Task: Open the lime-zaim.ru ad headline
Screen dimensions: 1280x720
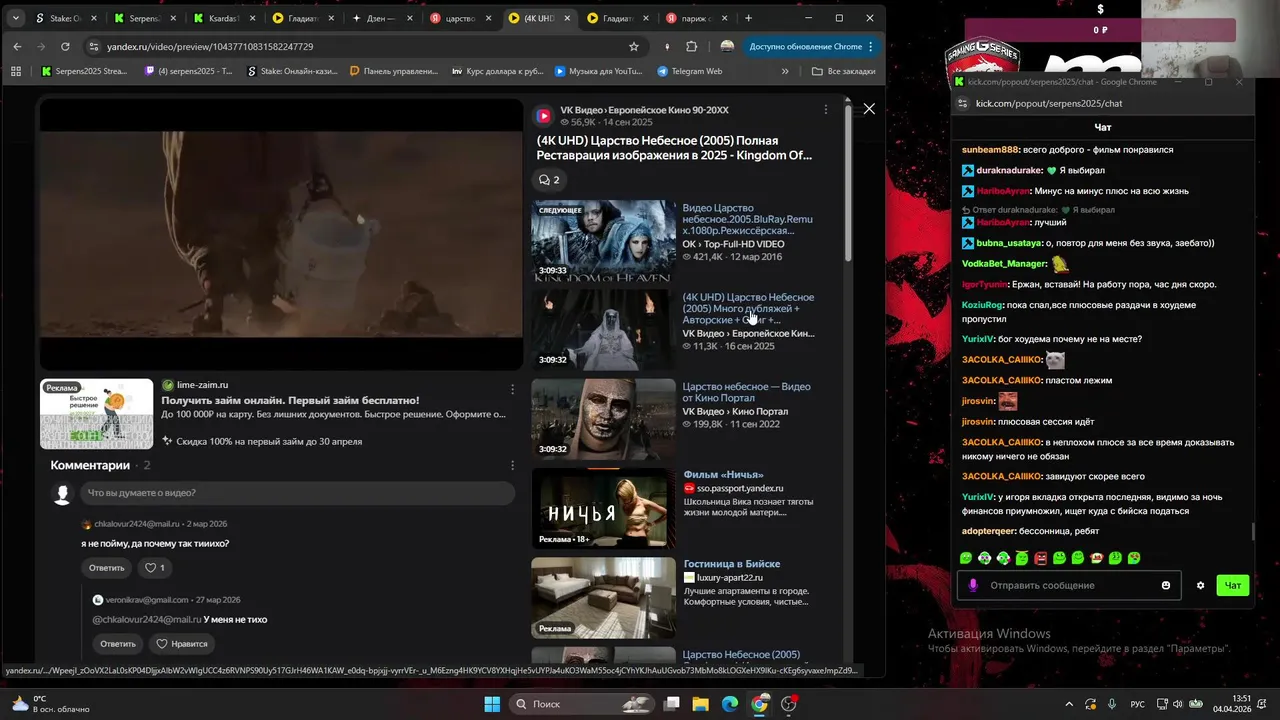Action: (290, 400)
